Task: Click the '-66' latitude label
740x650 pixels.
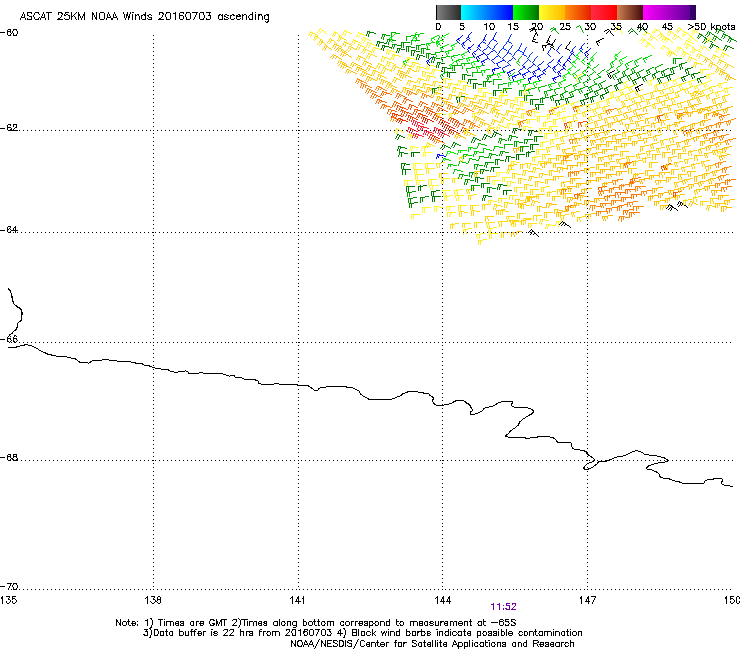Action: 9,339
